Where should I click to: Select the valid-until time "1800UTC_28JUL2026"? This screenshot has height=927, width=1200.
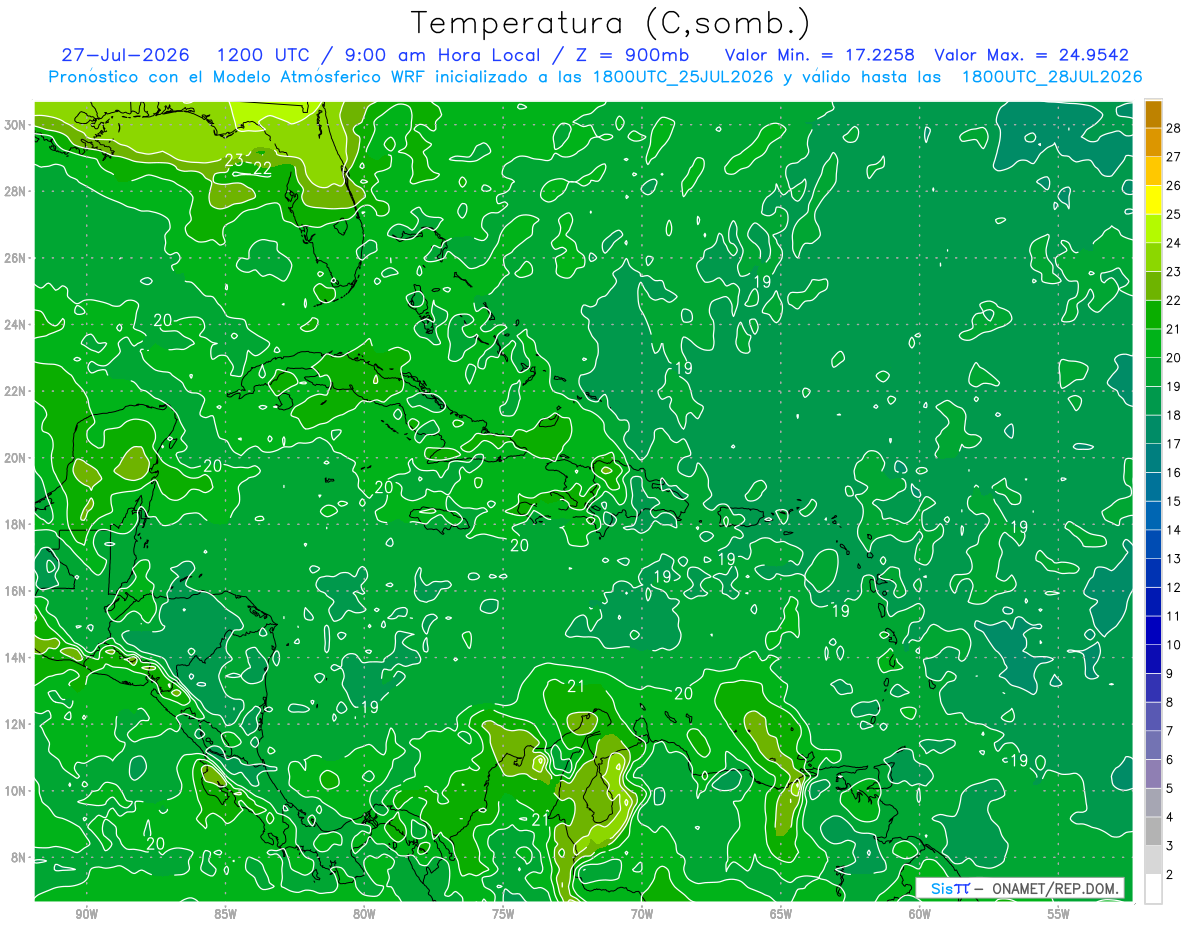[1052, 77]
